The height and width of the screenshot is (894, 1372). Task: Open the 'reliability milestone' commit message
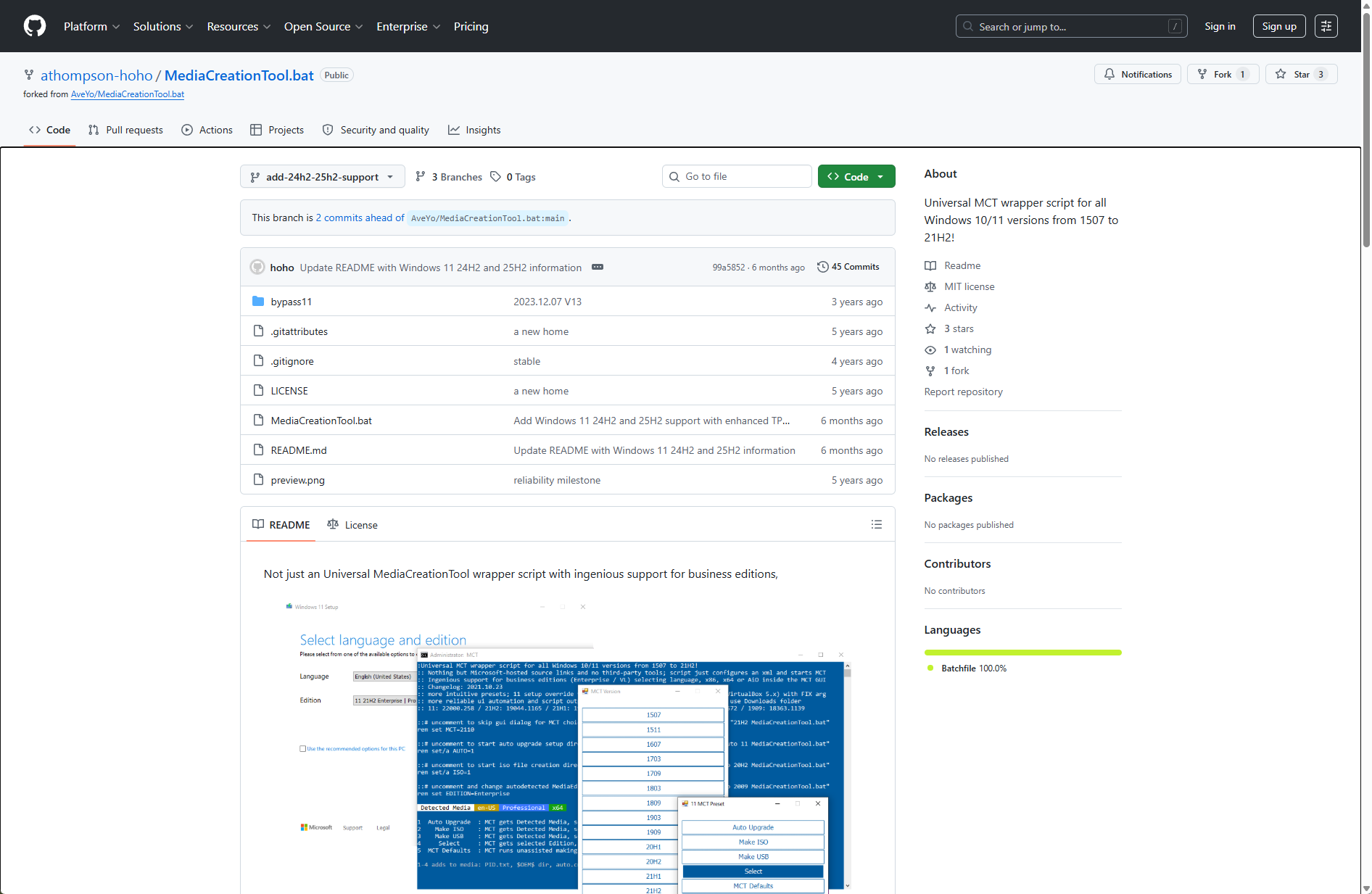(x=557, y=480)
